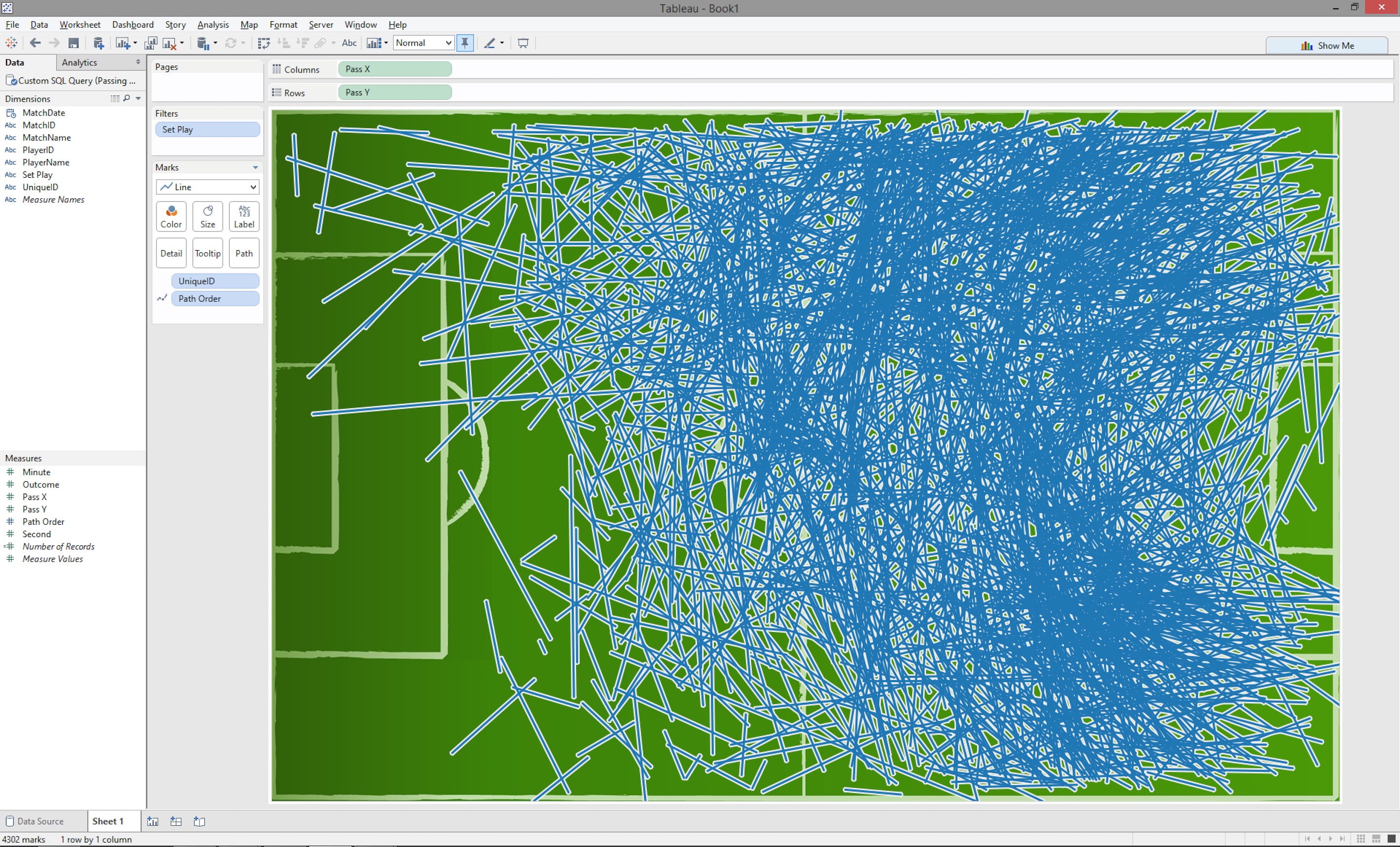1400x847 pixels.
Task: Toggle mark labels with the Abc icon
Action: [350, 42]
